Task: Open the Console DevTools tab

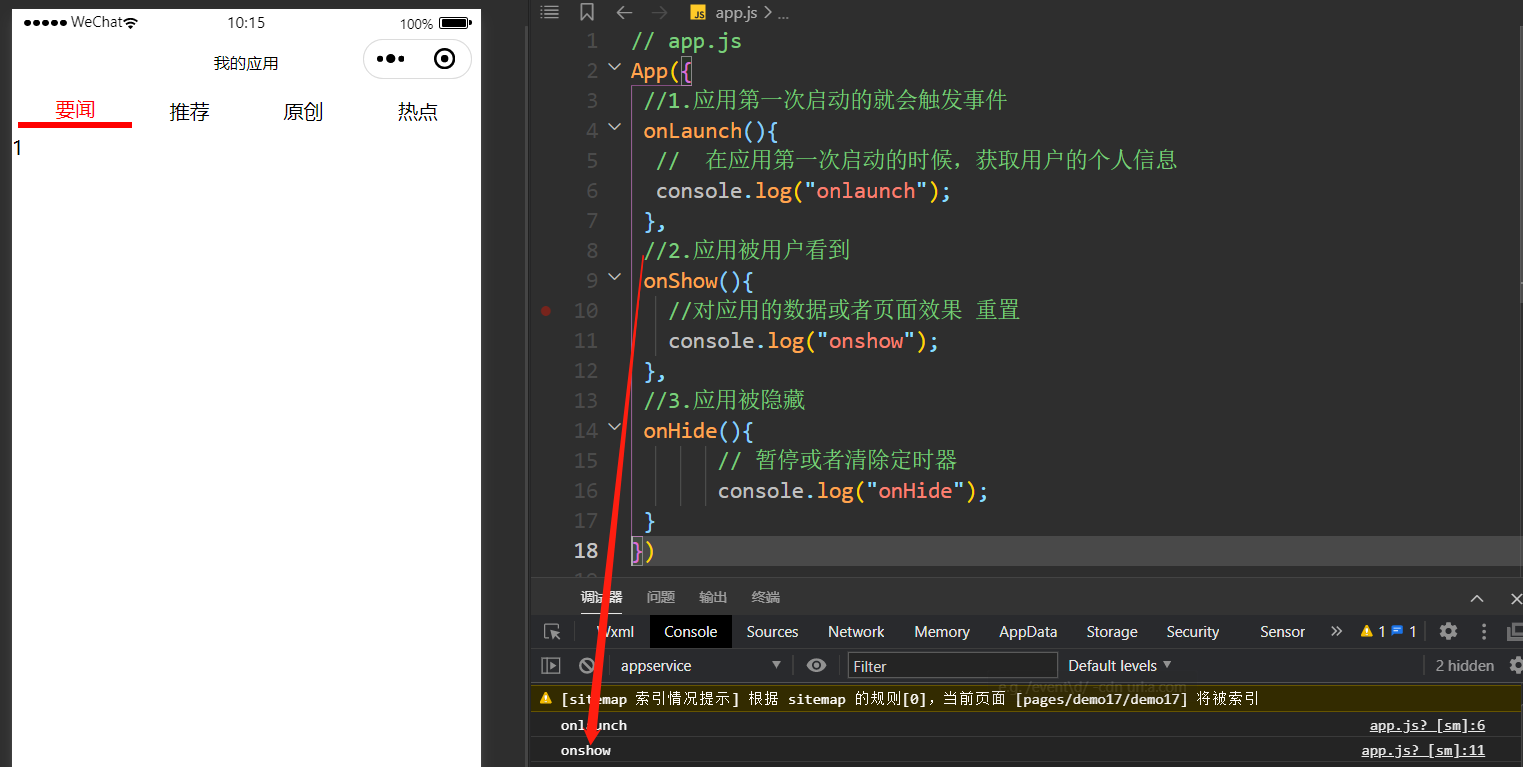Action: point(691,632)
